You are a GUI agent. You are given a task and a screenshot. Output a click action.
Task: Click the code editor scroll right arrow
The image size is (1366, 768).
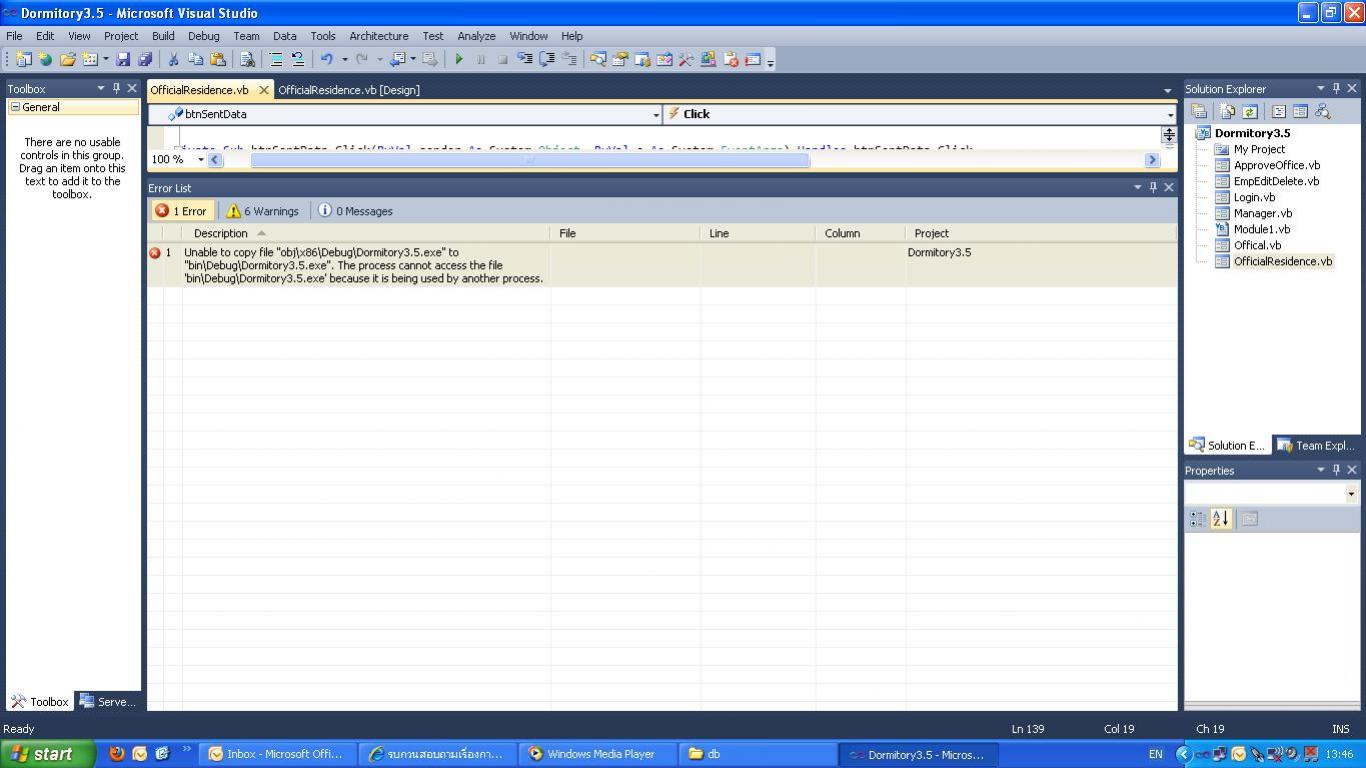pyautogui.click(x=1152, y=159)
